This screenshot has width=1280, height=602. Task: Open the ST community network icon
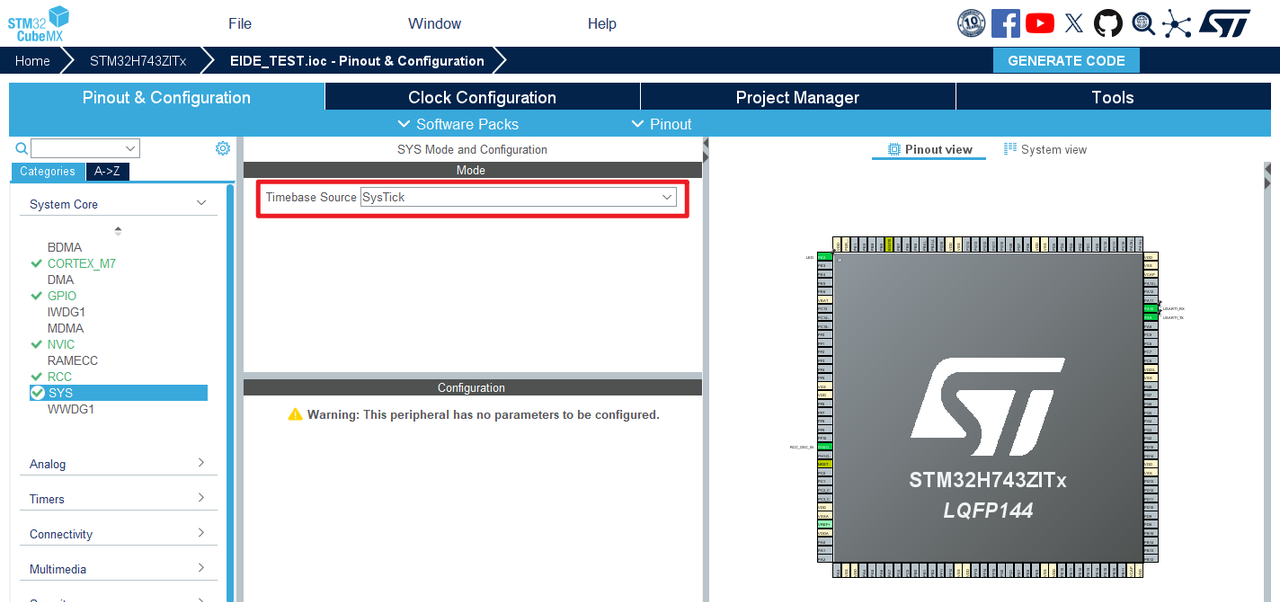(1176, 23)
